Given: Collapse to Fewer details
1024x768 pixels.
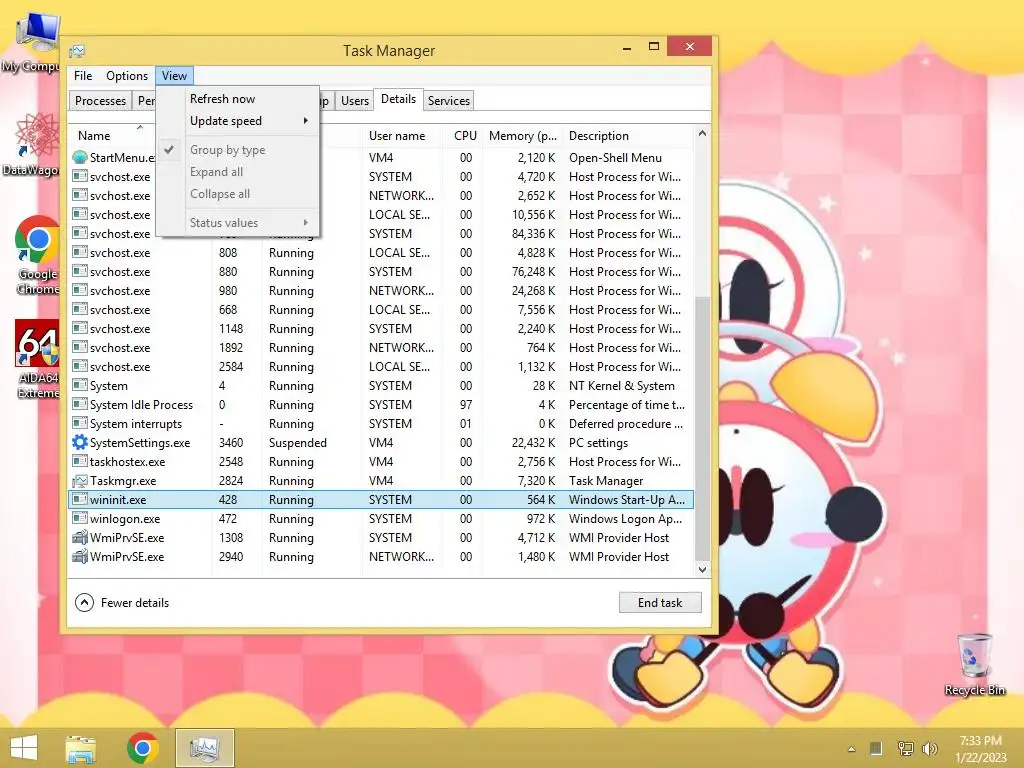Looking at the screenshot, I should 122,603.
